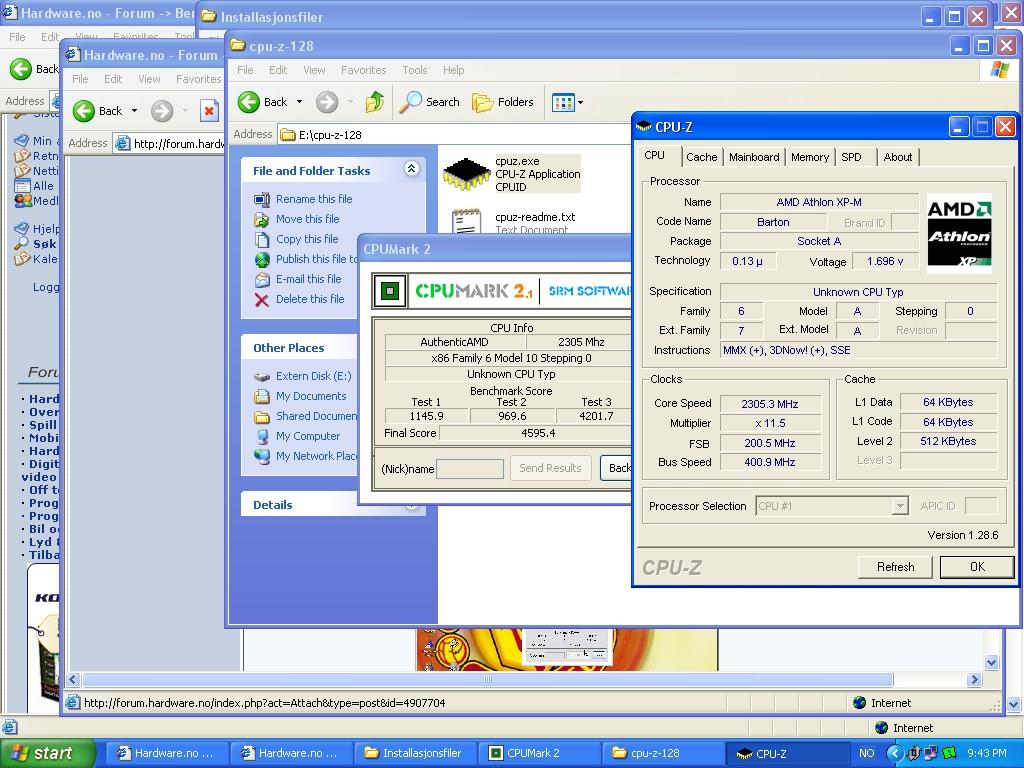
Task: Collapse File and Folder Tasks panel
Action: pos(411,169)
